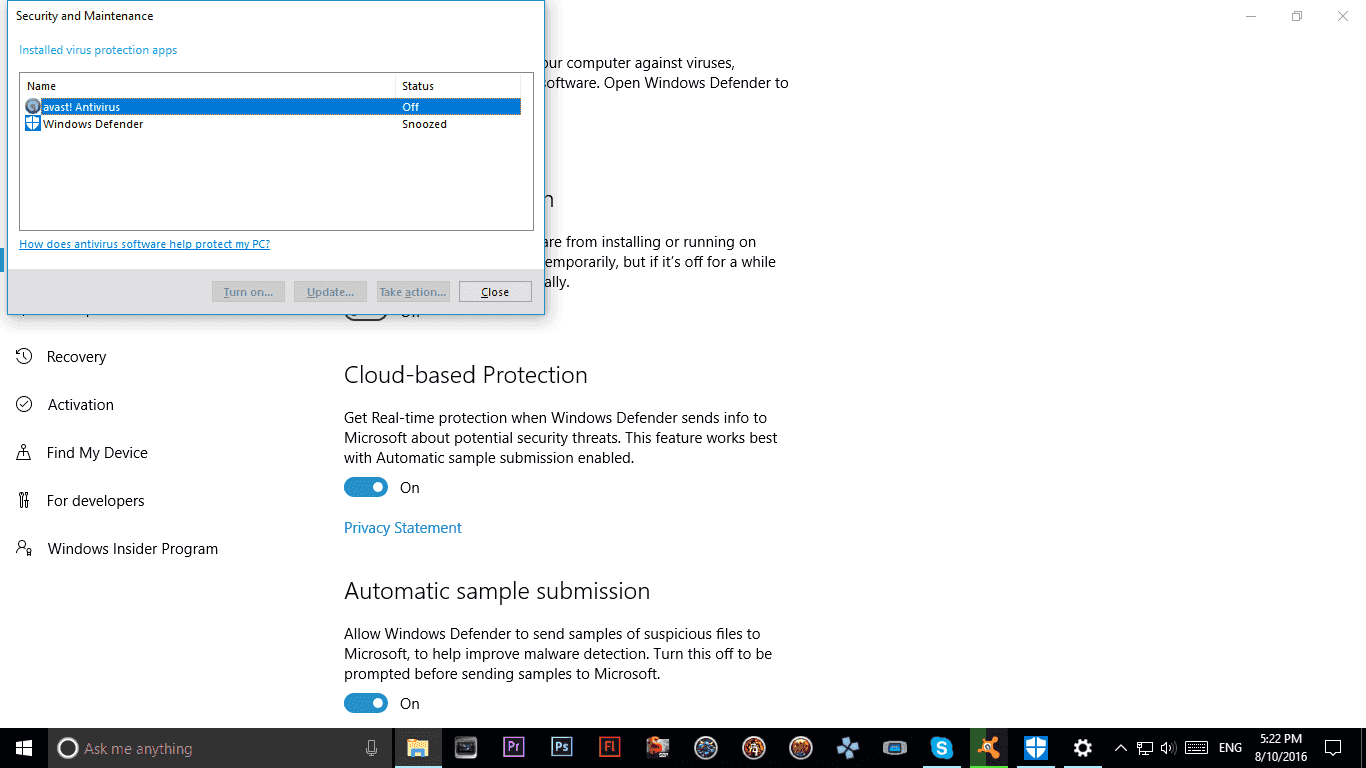This screenshot has height=768, width=1366.
Task: Open Recovery in the Settings sidebar
Action: click(x=76, y=357)
